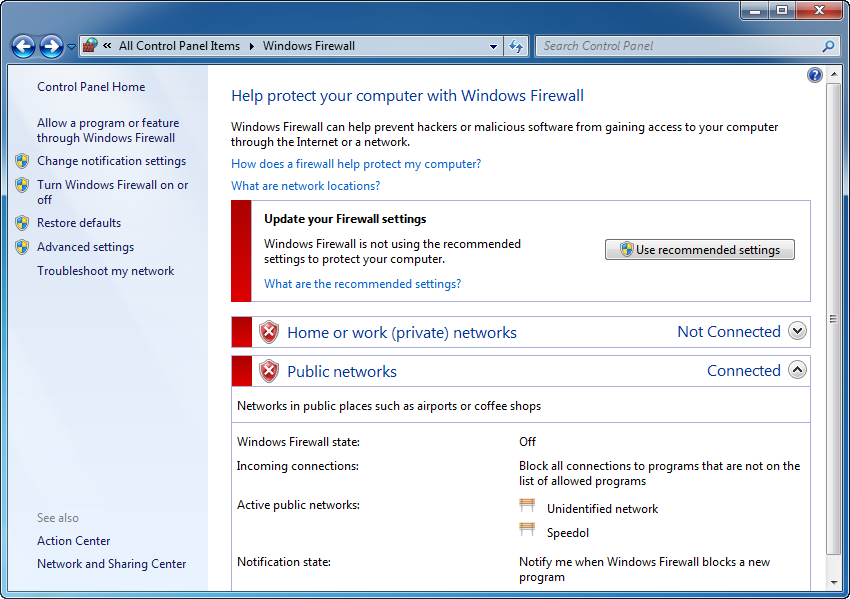Click Home or work (private) networks heading

coord(402,332)
